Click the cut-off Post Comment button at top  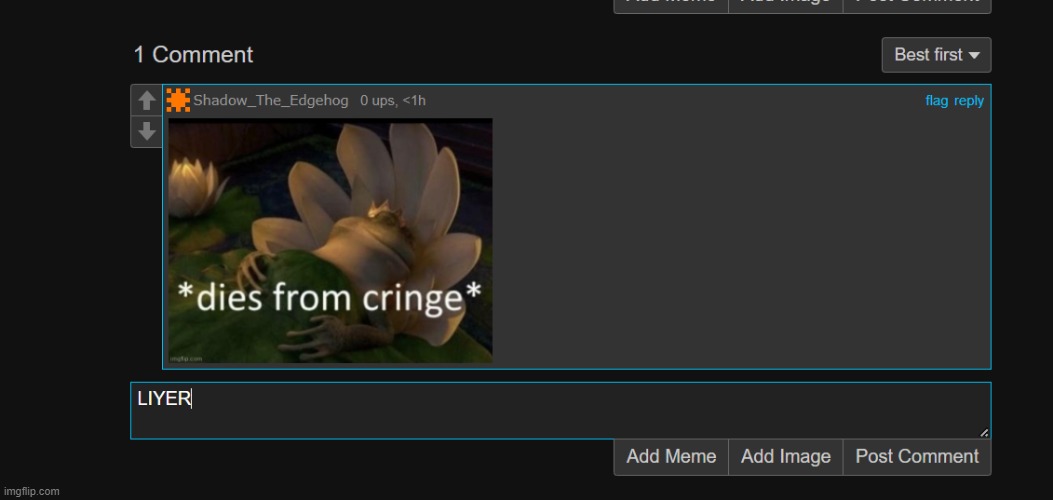pyautogui.click(x=916, y=4)
